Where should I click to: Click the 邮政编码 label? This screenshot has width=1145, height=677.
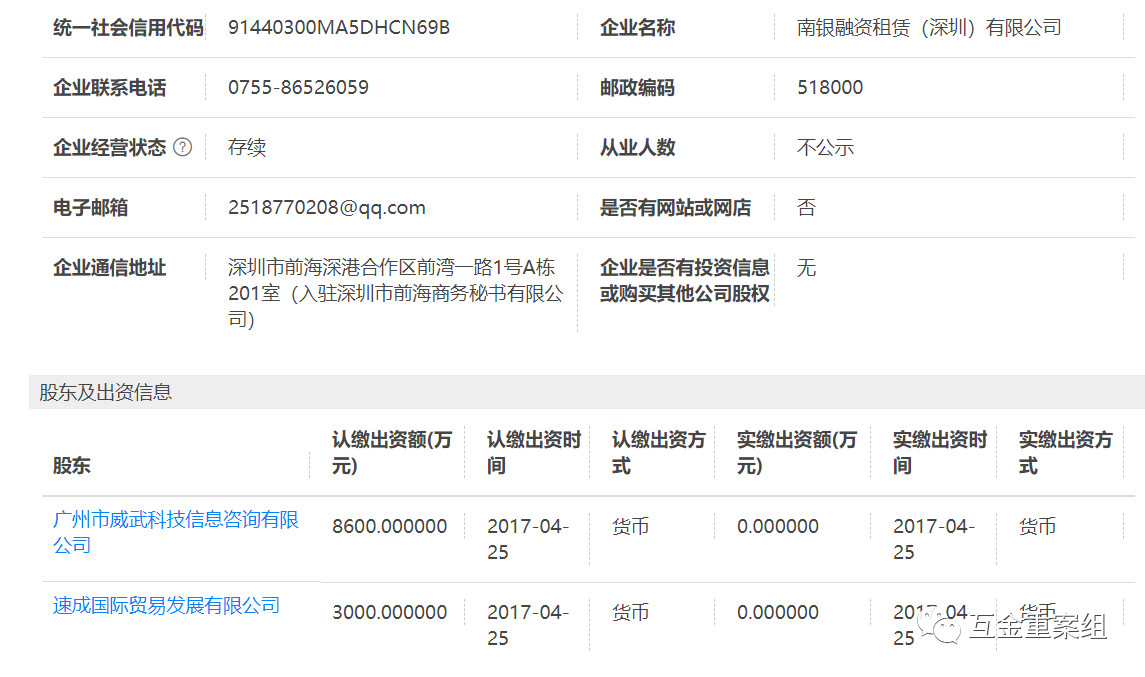(x=637, y=88)
